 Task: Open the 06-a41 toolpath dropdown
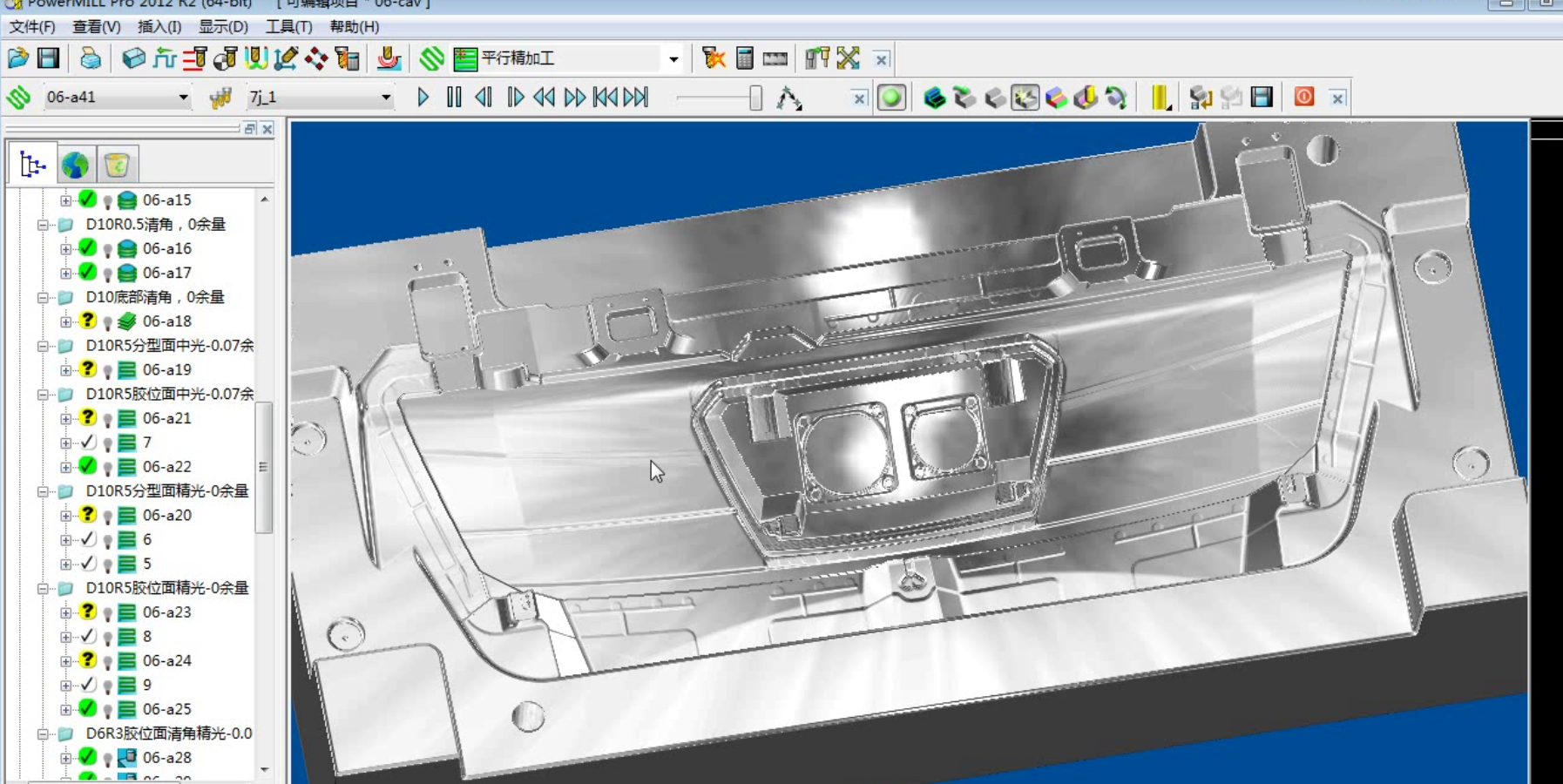coord(183,98)
